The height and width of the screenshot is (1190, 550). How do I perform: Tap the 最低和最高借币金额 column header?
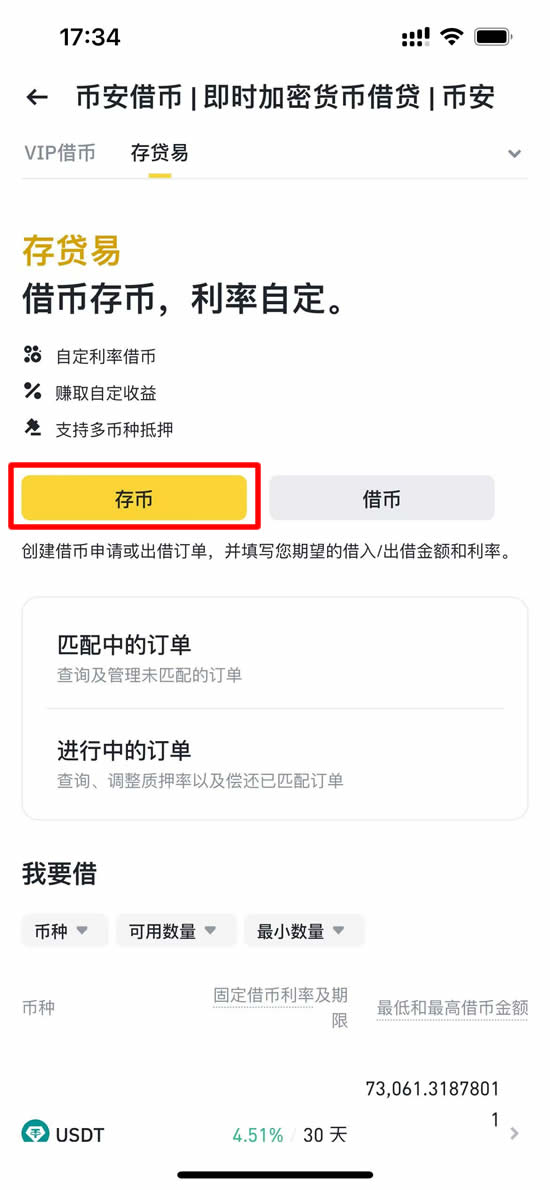[x=452, y=1009]
